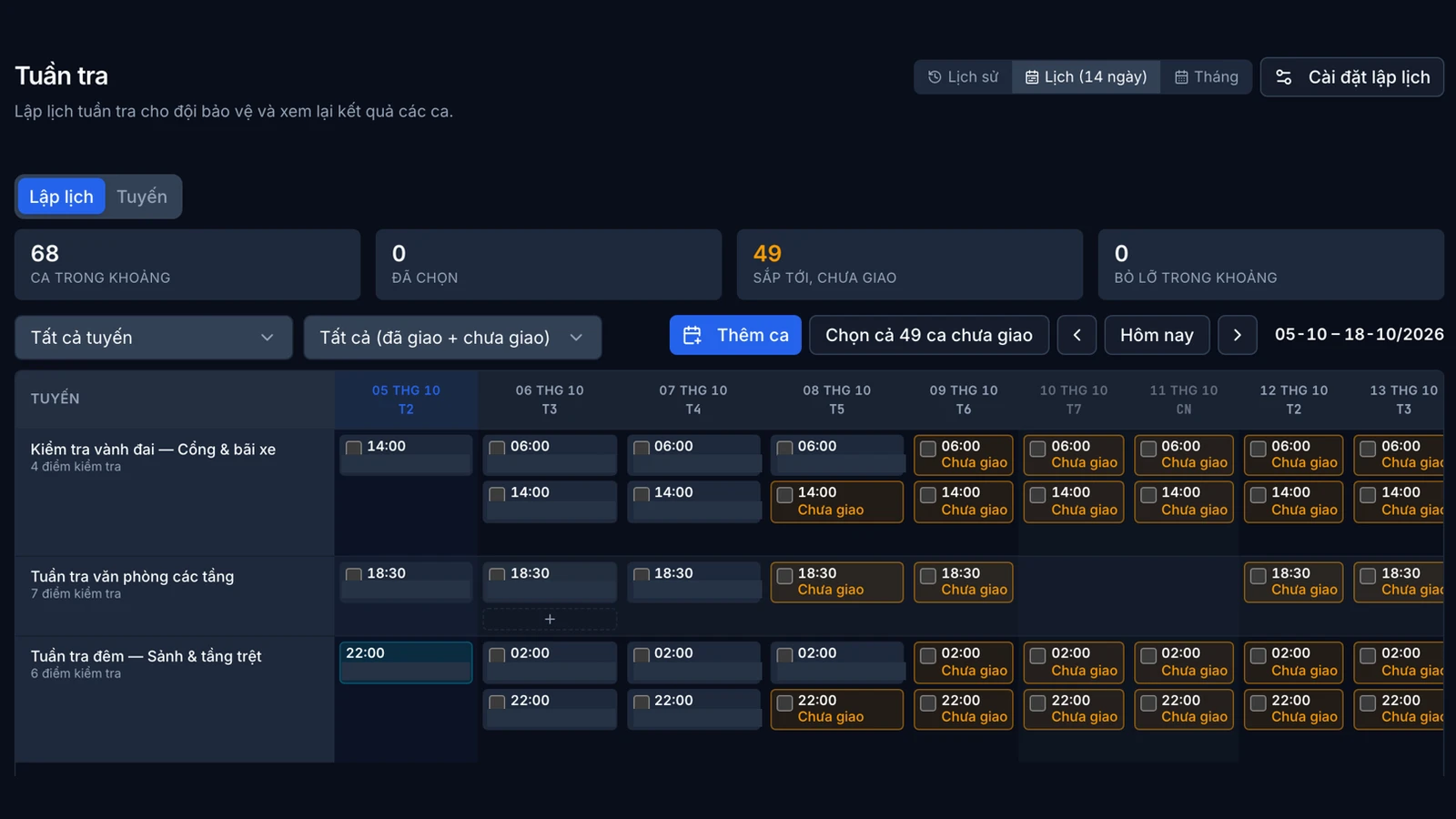The image size is (1456, 819).
Task: Click the 0 Bỏ lỡ trong khoảng card
Action: [x=1271, y=265]
